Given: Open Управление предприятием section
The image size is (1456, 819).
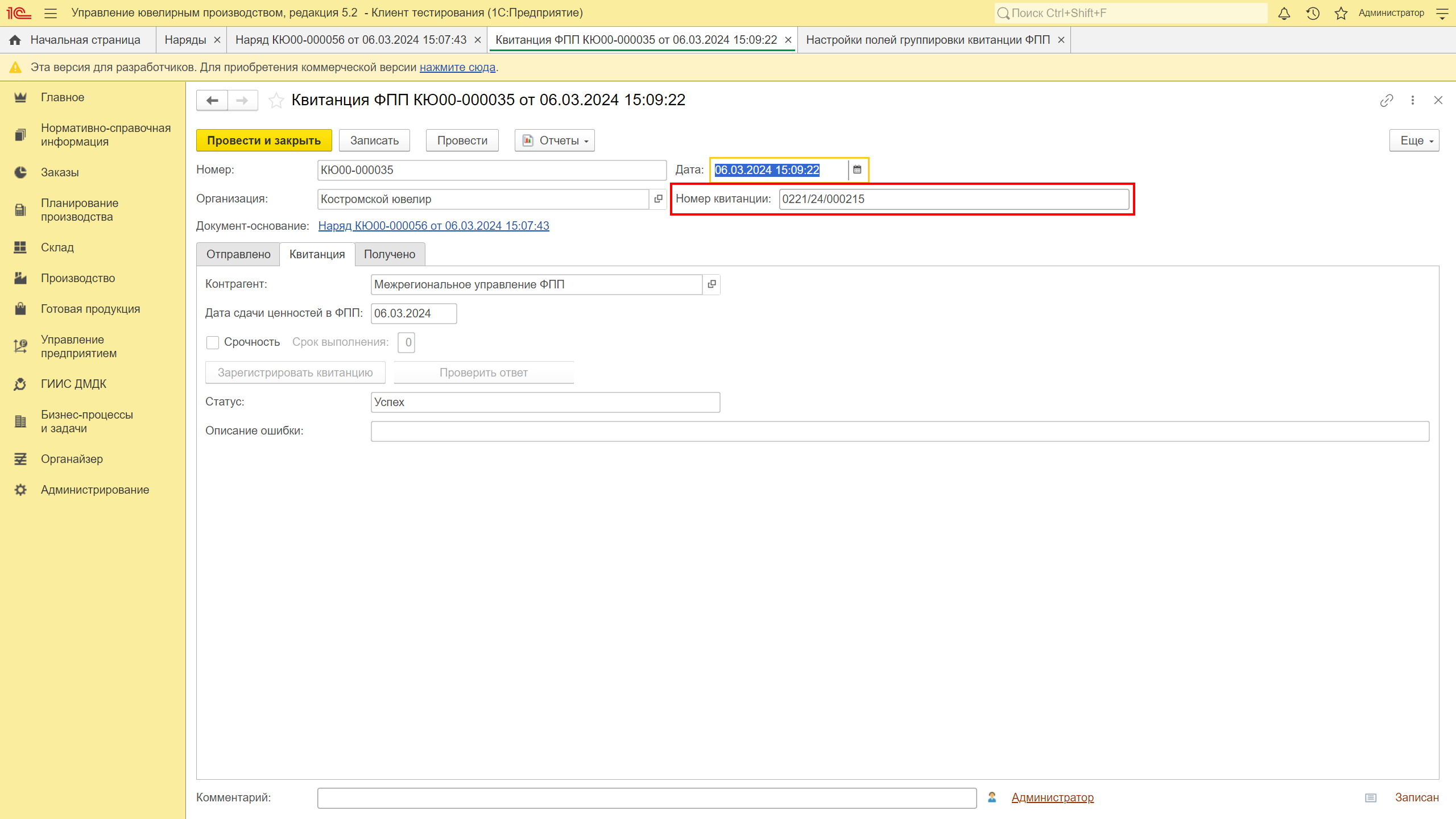Looking at the screenshot, I should coord(79,346).
